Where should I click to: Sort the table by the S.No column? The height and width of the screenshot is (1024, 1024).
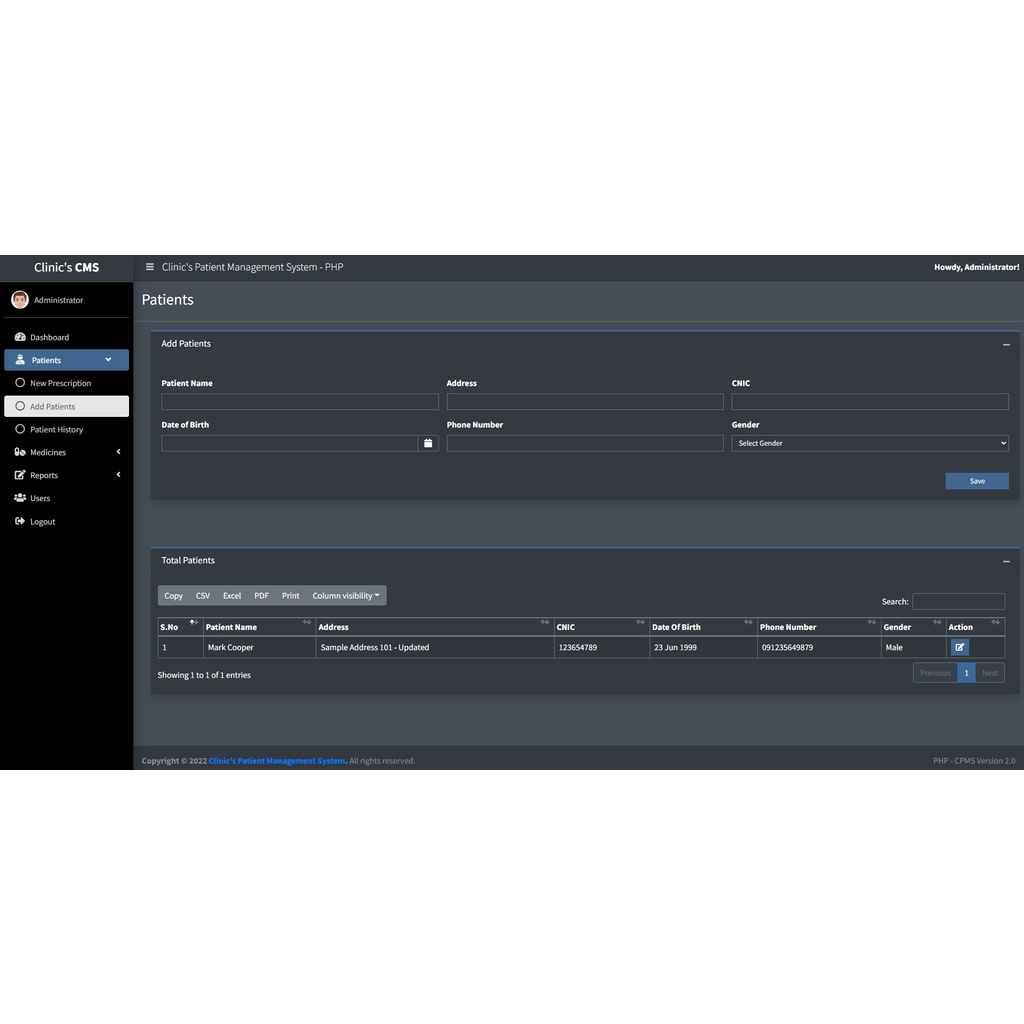pyautogui.click(x=180, y=627)
